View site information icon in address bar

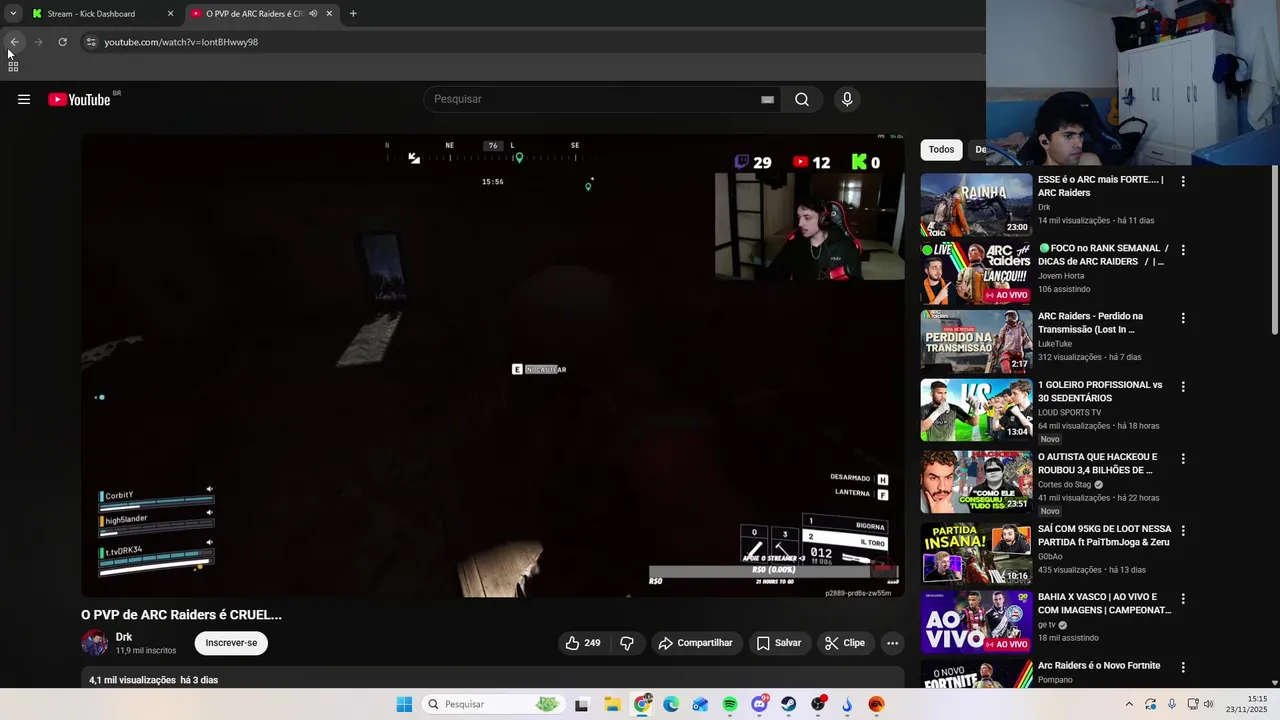[x=91, y=42]
